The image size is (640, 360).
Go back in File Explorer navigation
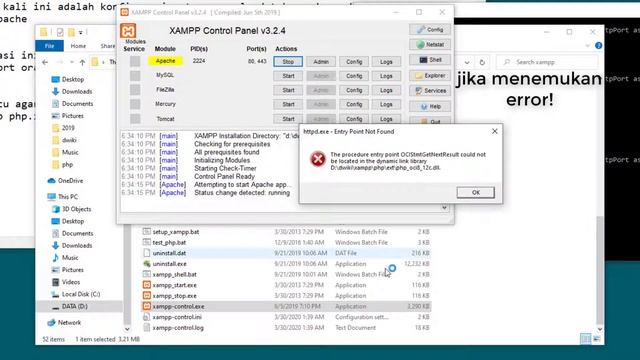click(45, 62)
